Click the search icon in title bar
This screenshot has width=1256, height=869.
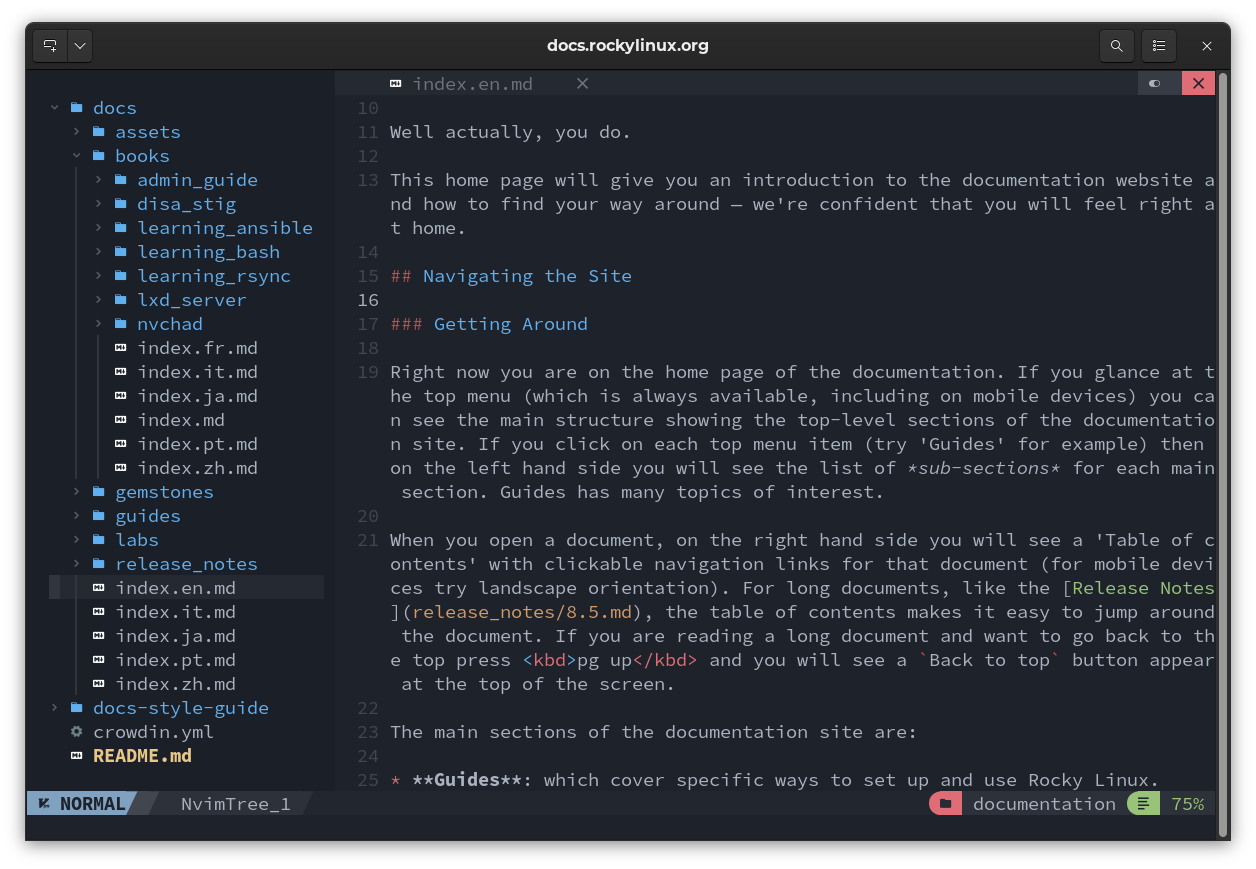[x=1116, y=46]
